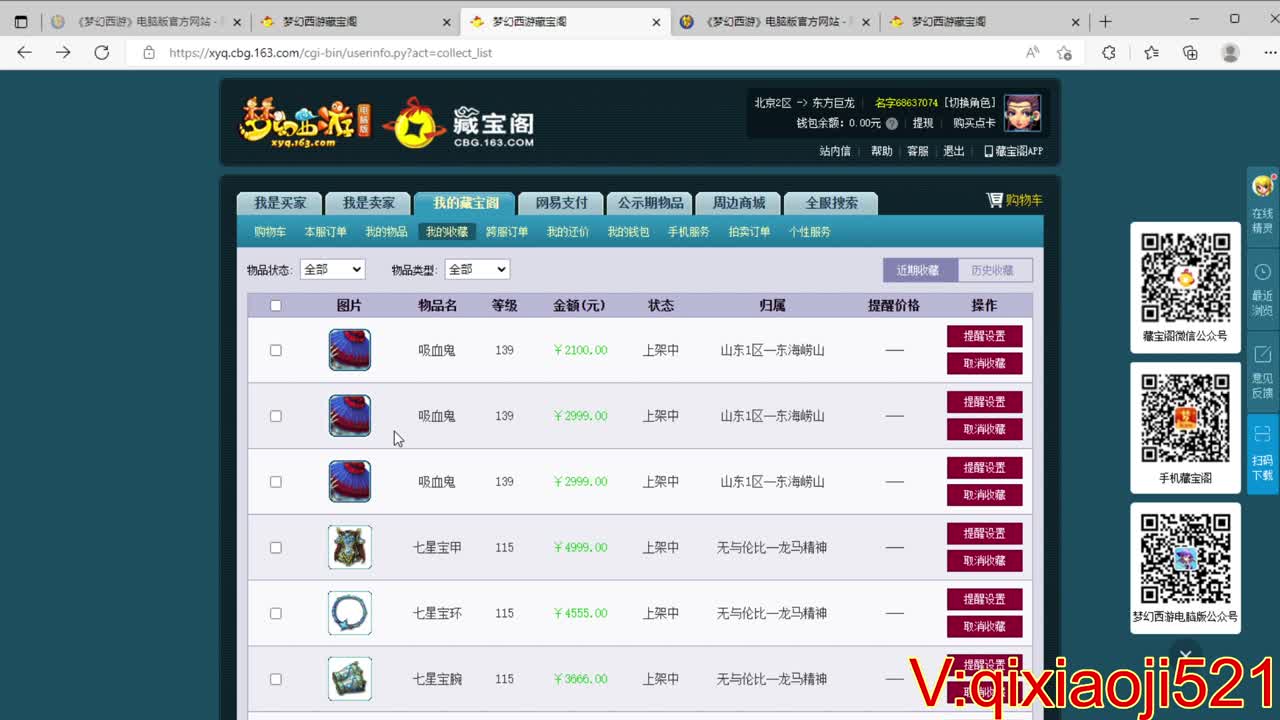Image resolution: width=1280 pixels, height=720 pixels.
Task: Switch to the 我是买家 tab
Action: [279, 201]
